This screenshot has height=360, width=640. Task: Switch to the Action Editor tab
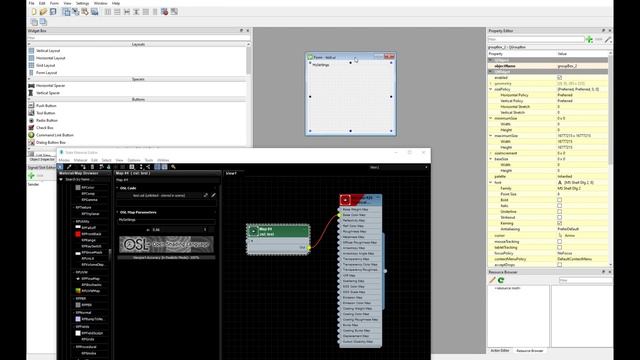point(500,351)
